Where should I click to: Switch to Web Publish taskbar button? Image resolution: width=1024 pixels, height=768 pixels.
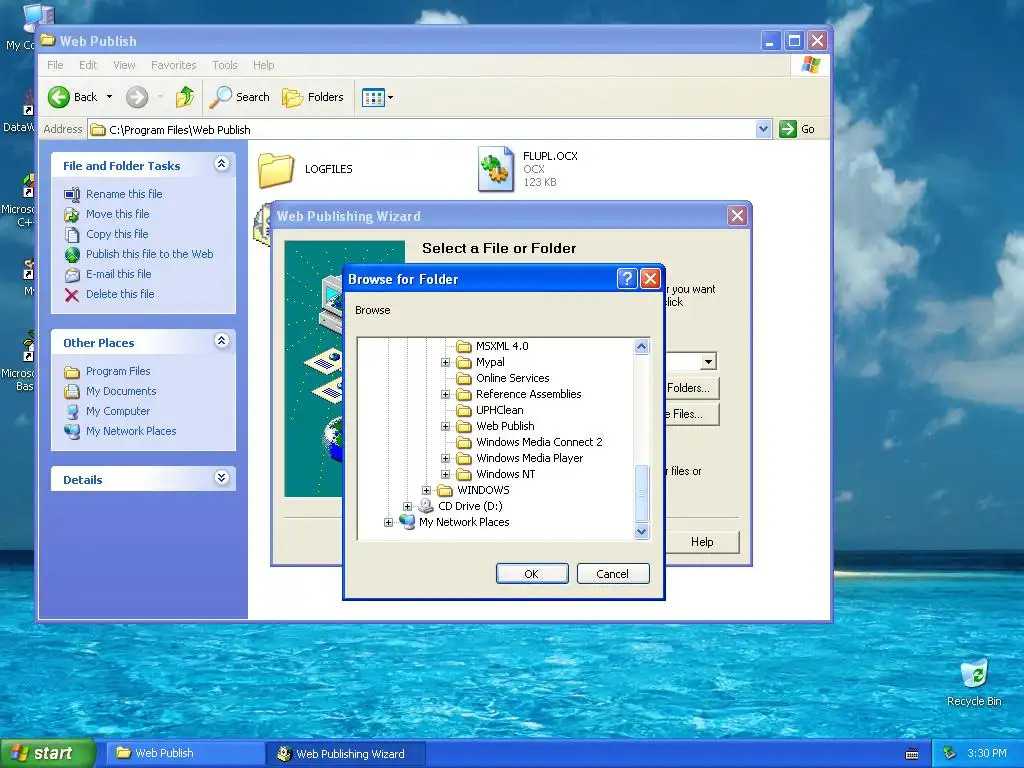click(x=185, y=754)
